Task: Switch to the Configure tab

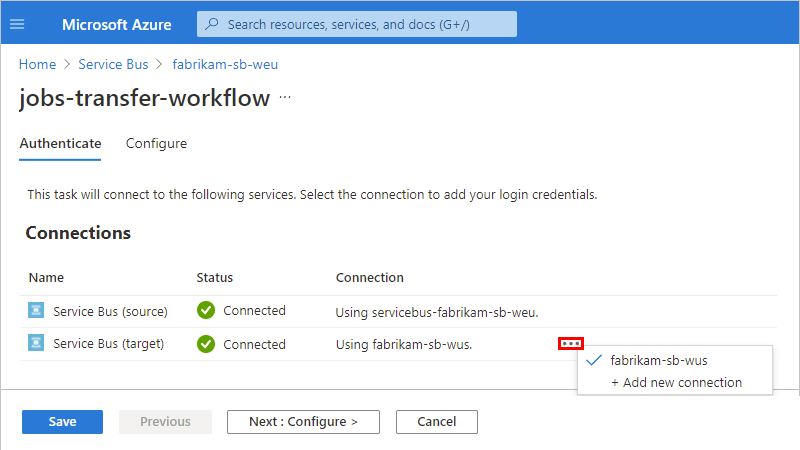Action: 156,143
